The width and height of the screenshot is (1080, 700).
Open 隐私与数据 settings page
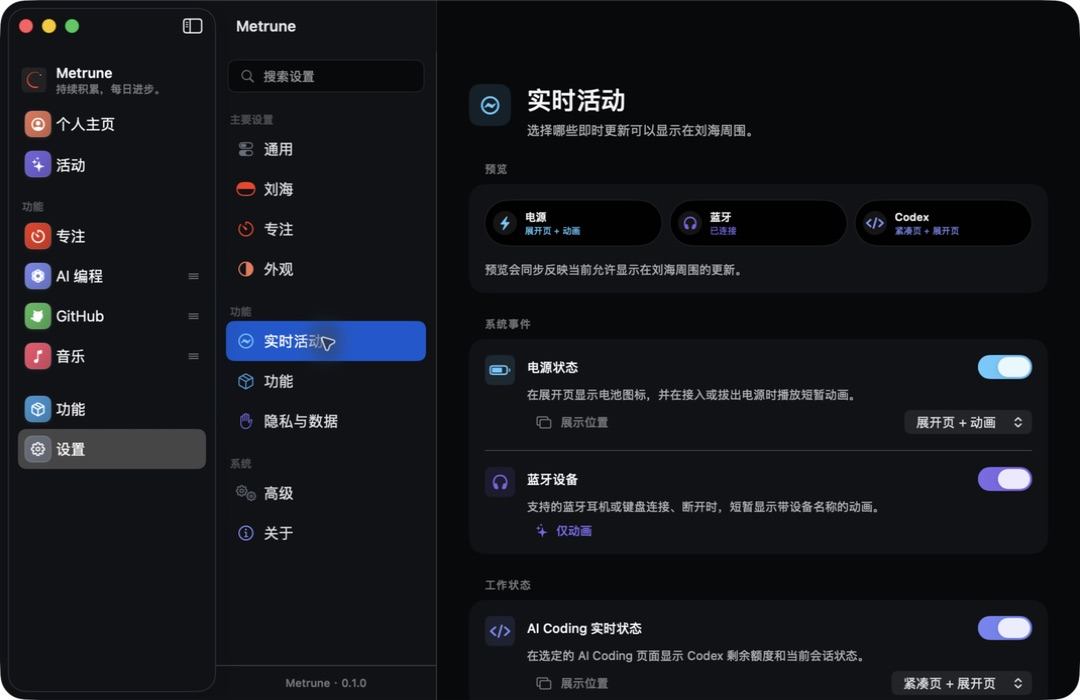[x=326, y=421]
